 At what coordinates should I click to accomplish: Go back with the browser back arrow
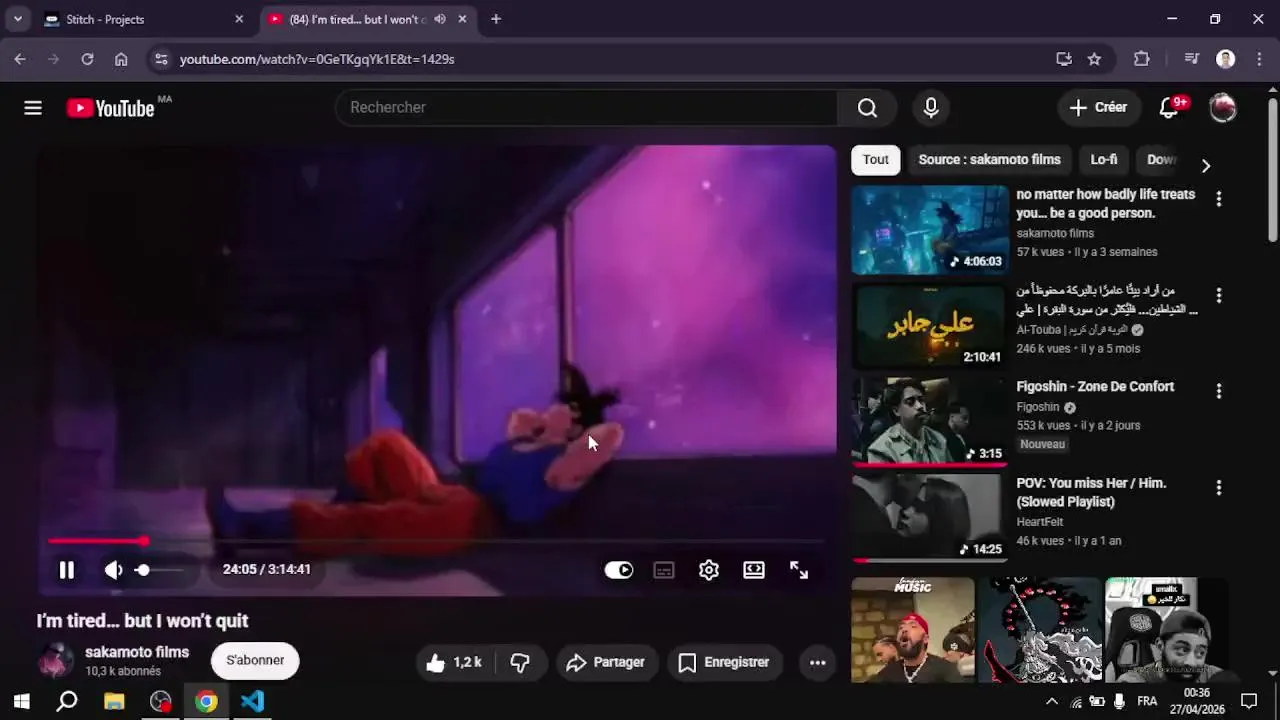20,59
